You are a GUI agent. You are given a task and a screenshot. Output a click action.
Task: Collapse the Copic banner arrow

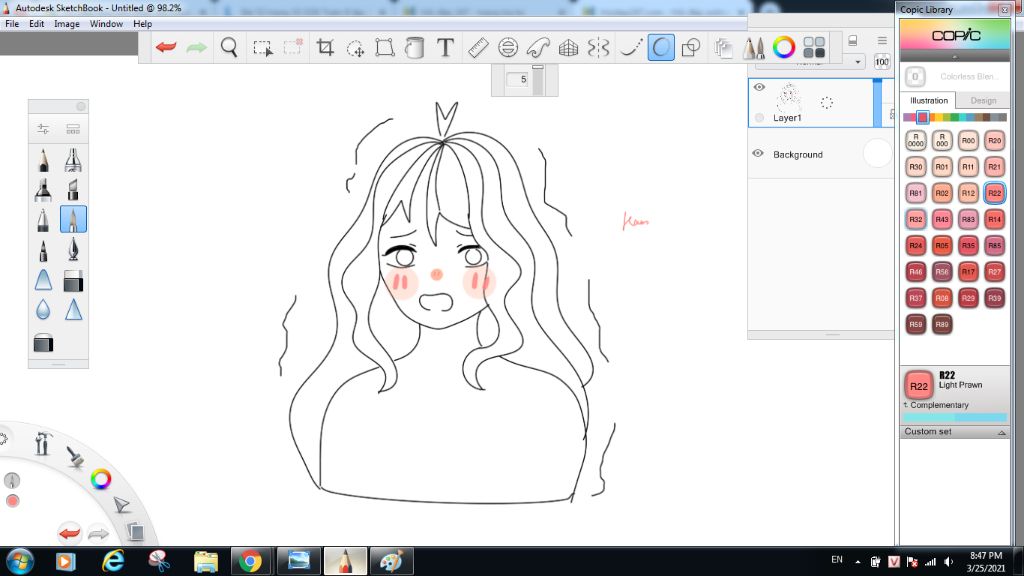(x=955, y=57)
